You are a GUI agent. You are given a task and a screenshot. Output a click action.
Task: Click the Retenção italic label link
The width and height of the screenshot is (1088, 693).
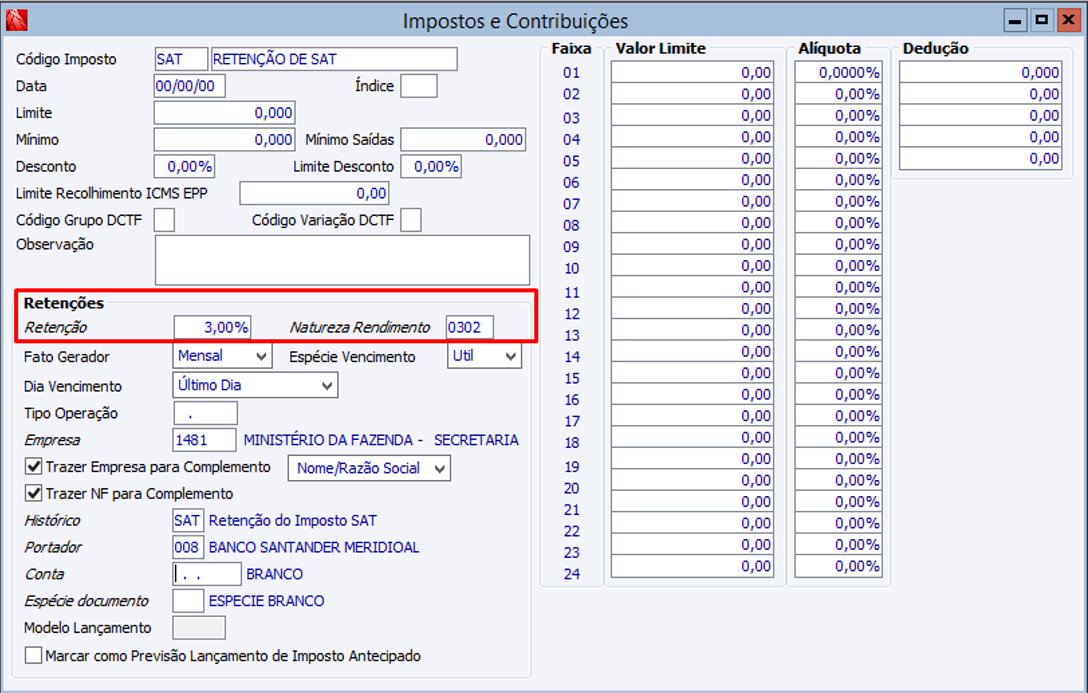56,327
